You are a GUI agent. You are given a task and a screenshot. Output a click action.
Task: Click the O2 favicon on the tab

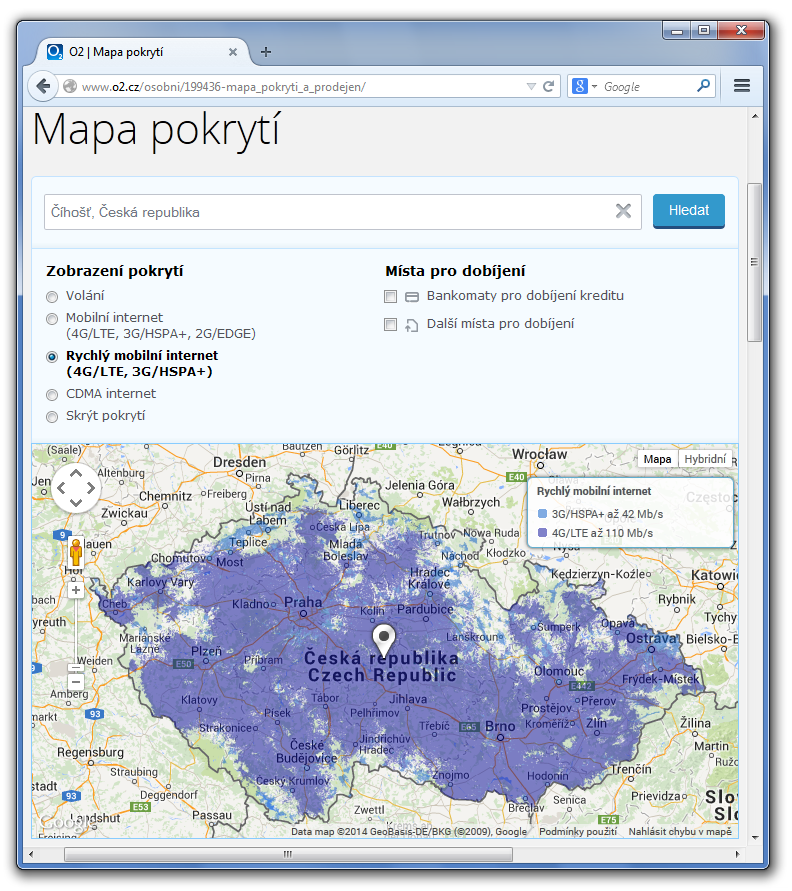pyautogui.click(x=55, y=52)
